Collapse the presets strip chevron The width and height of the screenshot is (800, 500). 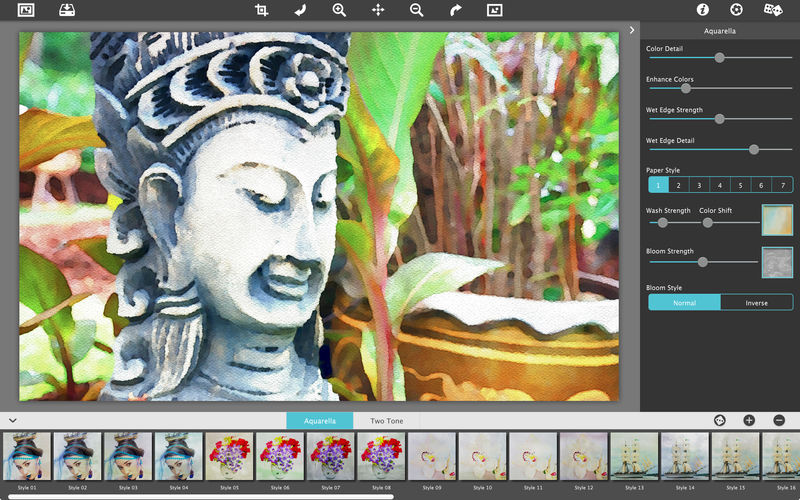(12, 421)
